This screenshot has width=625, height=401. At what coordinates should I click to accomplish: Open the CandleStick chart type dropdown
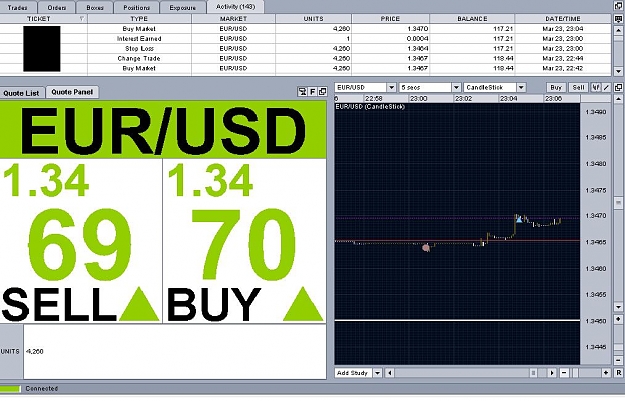(x=521, y=87)
